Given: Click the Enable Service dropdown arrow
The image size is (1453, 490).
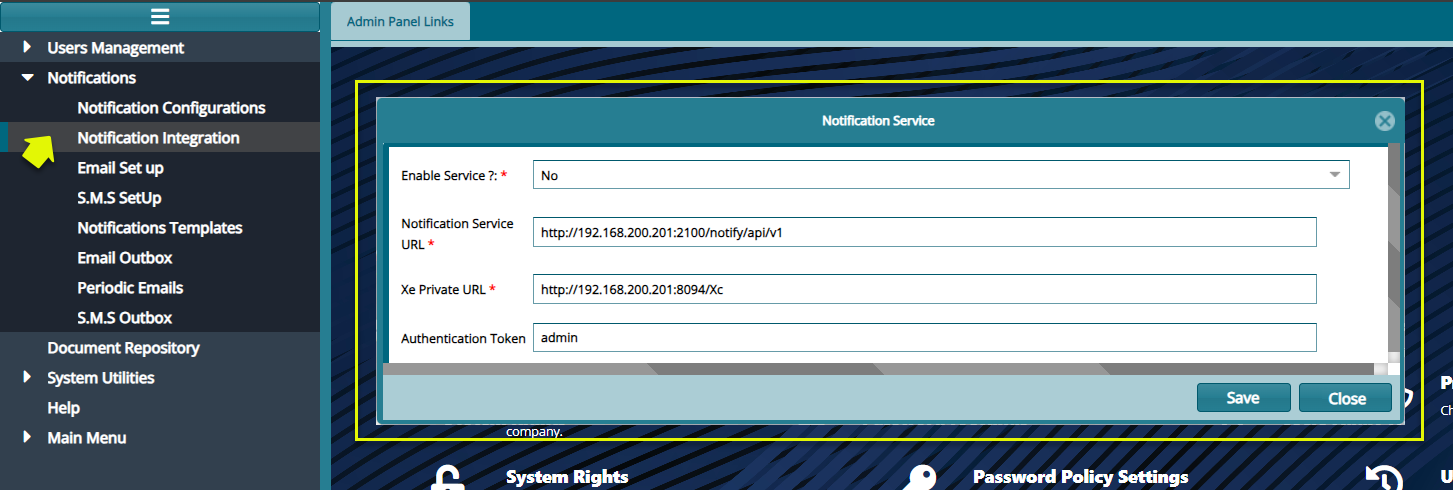Looking at the screenshot, I should click(x=1334, y=175).
